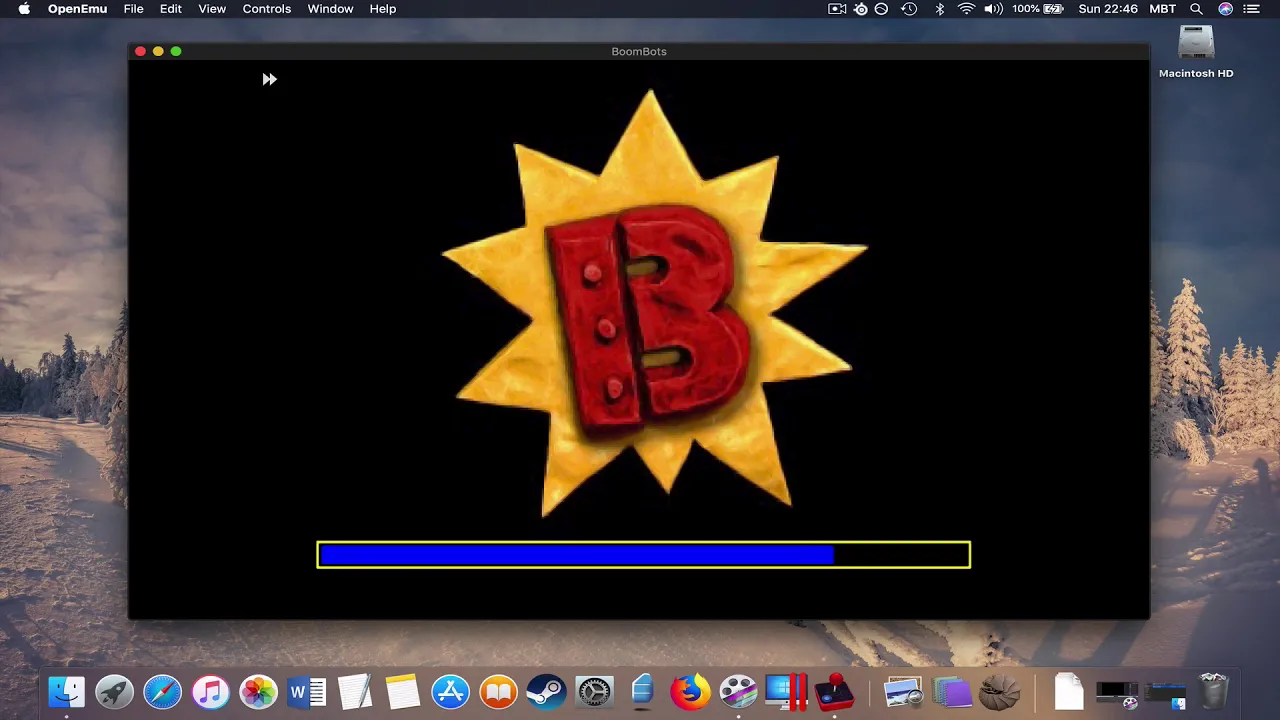The width and height of the screenshot is (1280, 720).
Task: Launch Microsoft Word from the Dock
Action: [307, 691]
